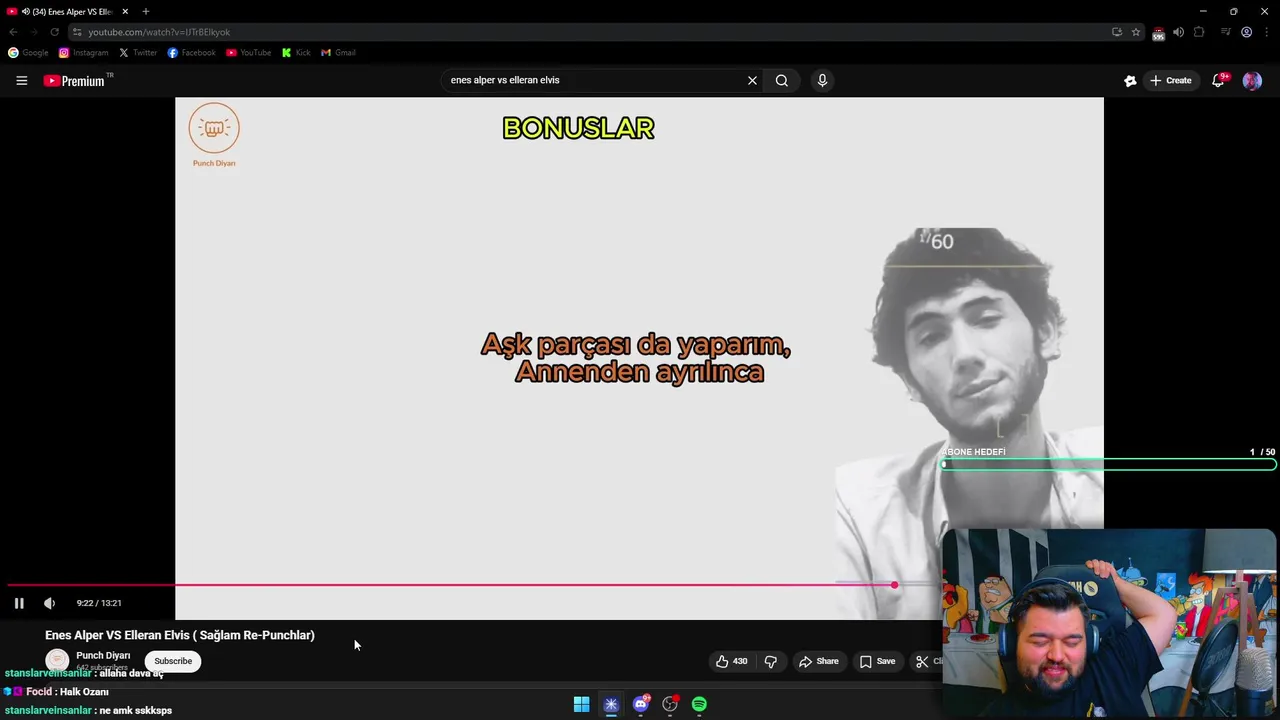Open Discord from the taskbar

click(641, 704)
